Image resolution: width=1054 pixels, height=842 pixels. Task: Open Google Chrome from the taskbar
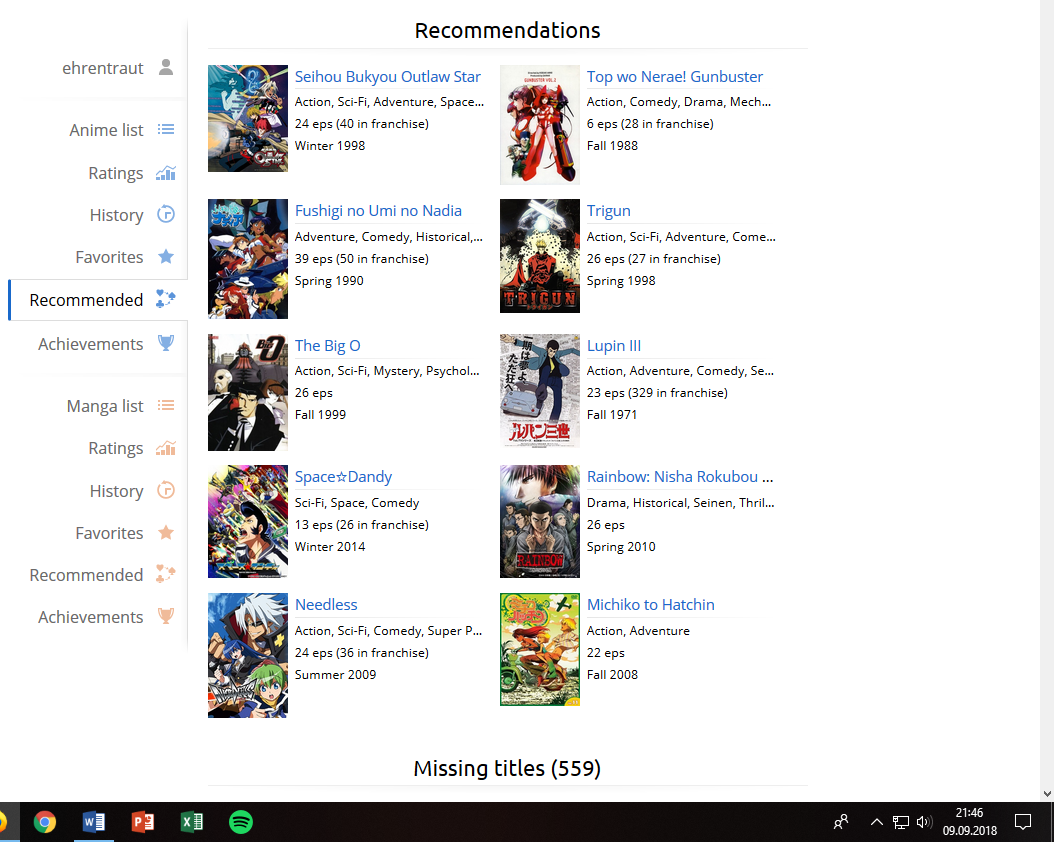pos(45,822)
